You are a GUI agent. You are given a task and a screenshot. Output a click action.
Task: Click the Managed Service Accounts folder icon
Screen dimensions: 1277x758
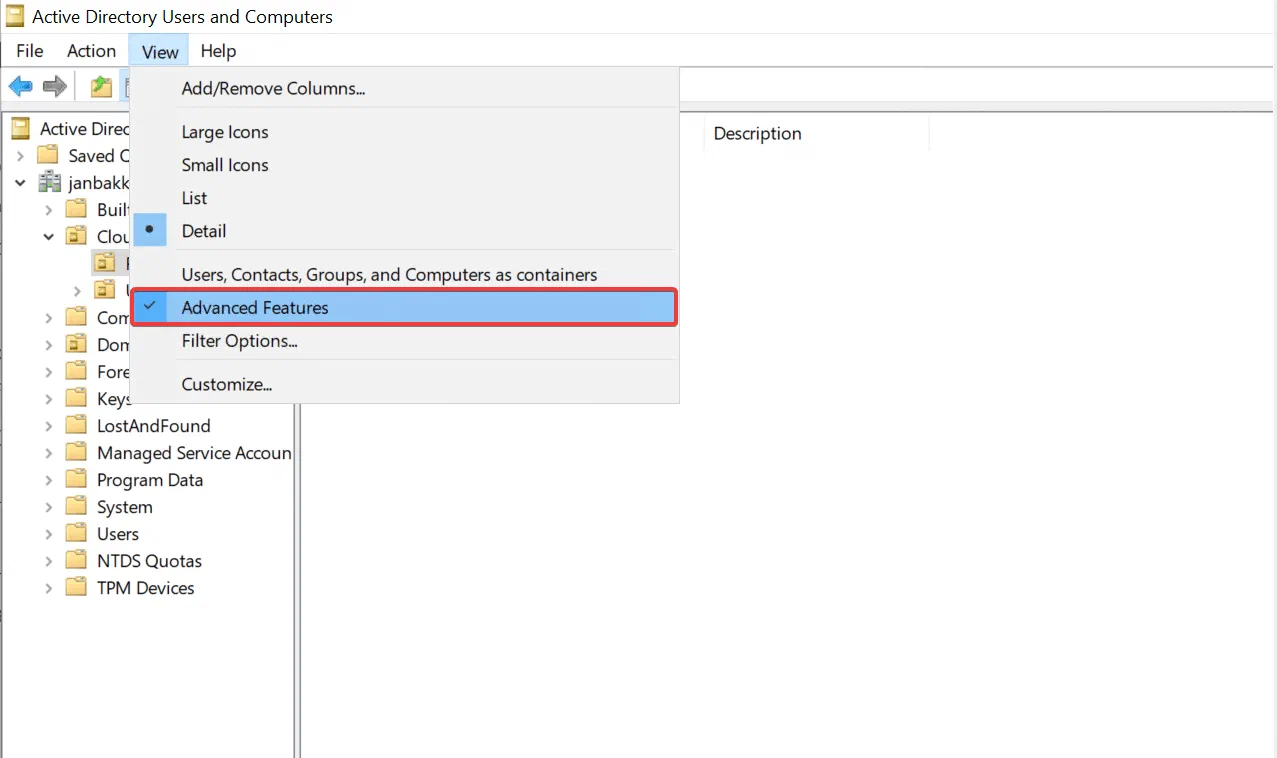[76, 453]
